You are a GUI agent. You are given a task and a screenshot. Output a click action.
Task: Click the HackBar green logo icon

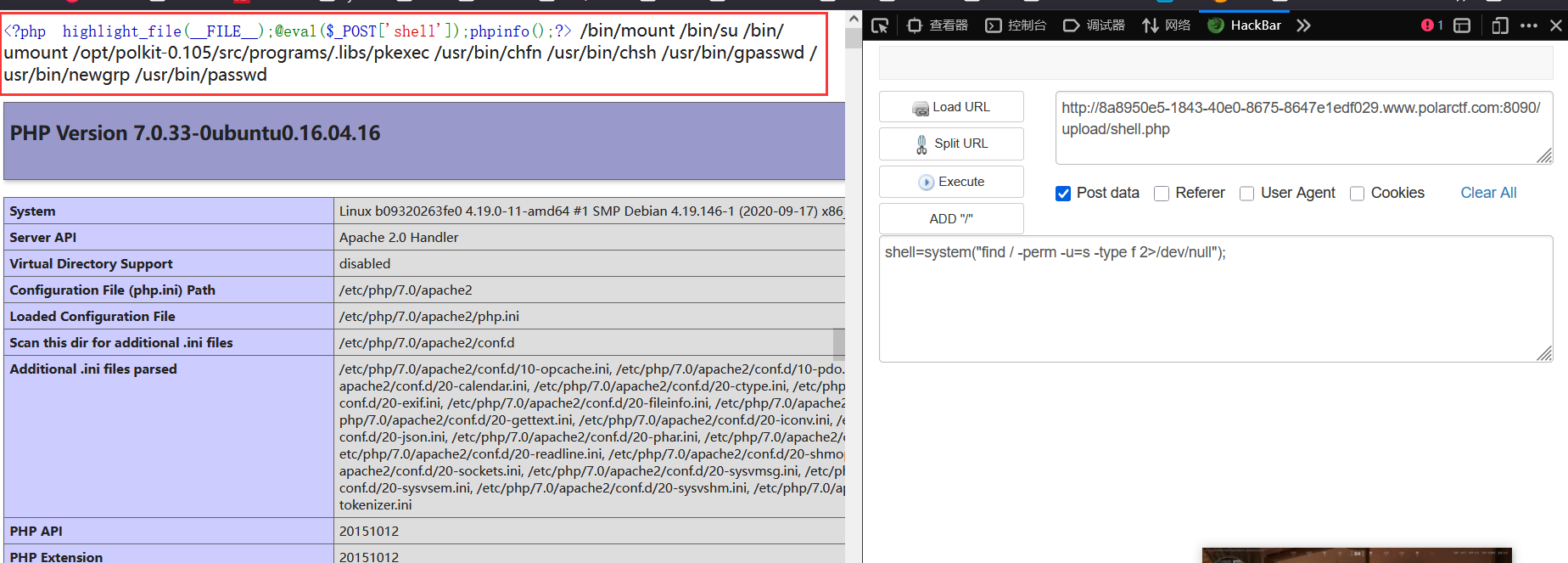pos(1216,25)
